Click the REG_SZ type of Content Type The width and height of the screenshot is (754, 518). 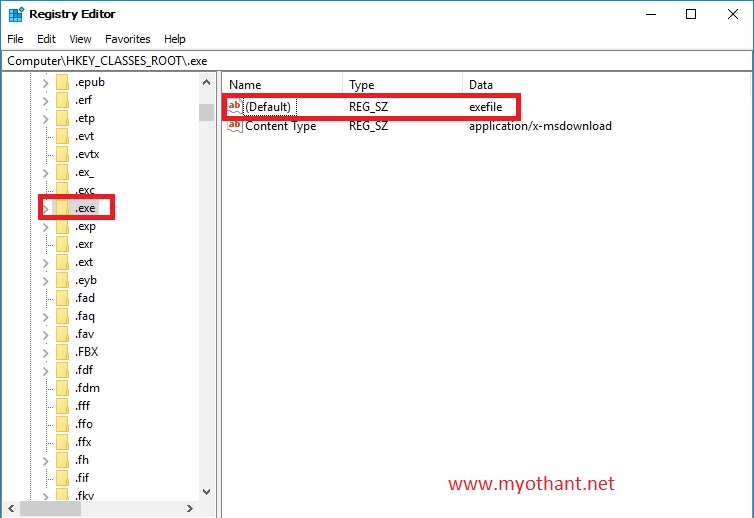(368, 126)
